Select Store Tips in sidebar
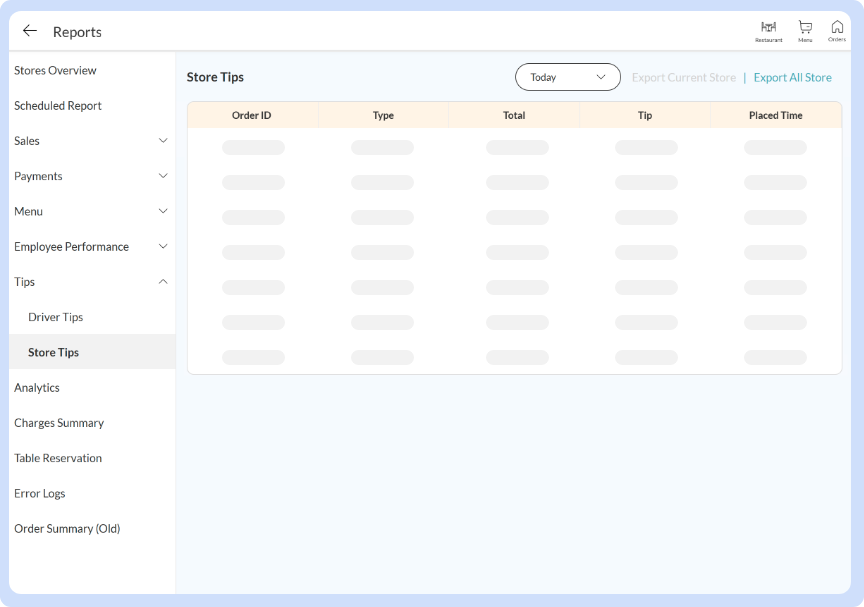Image resolution: width=864 pixels, height=607 pixels. coord(53,352)
